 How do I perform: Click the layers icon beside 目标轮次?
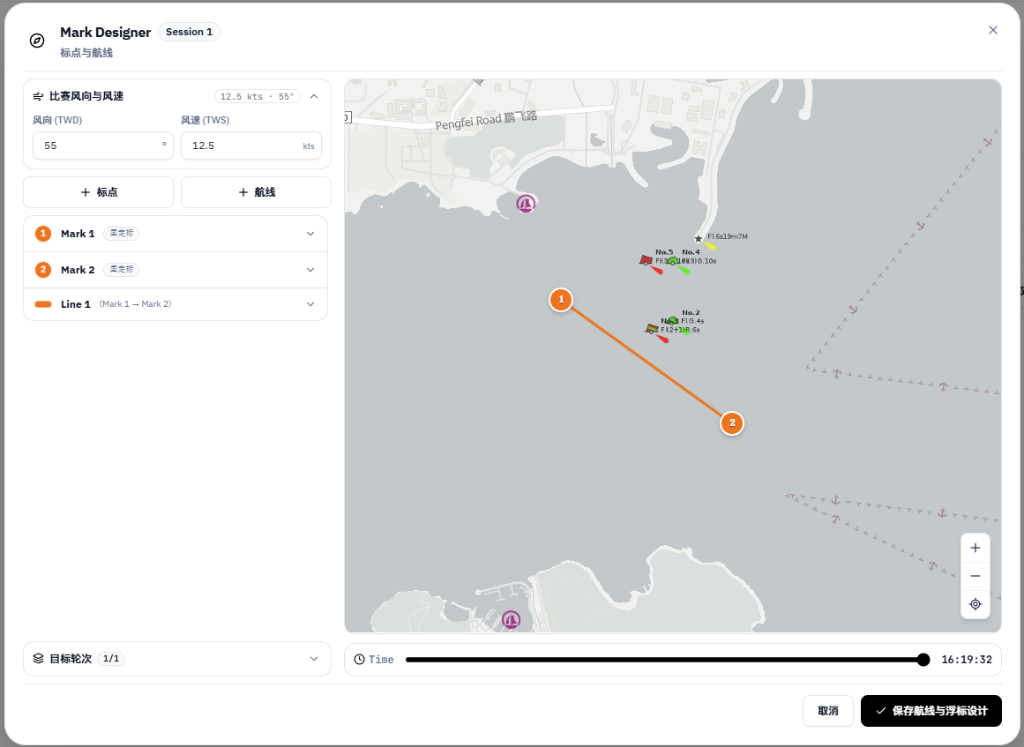pos(38,658)
